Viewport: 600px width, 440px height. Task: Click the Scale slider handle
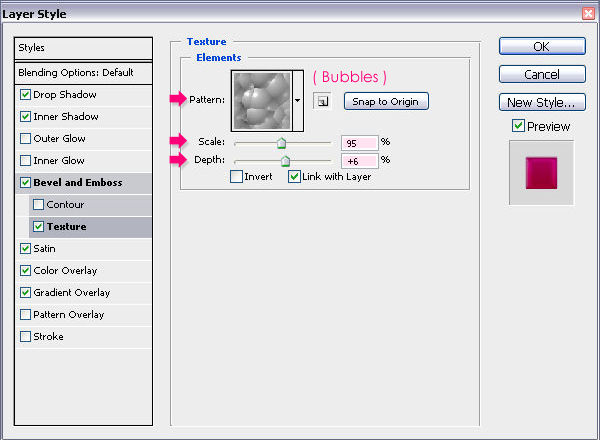pyautogui.click(x=281, y=143)
